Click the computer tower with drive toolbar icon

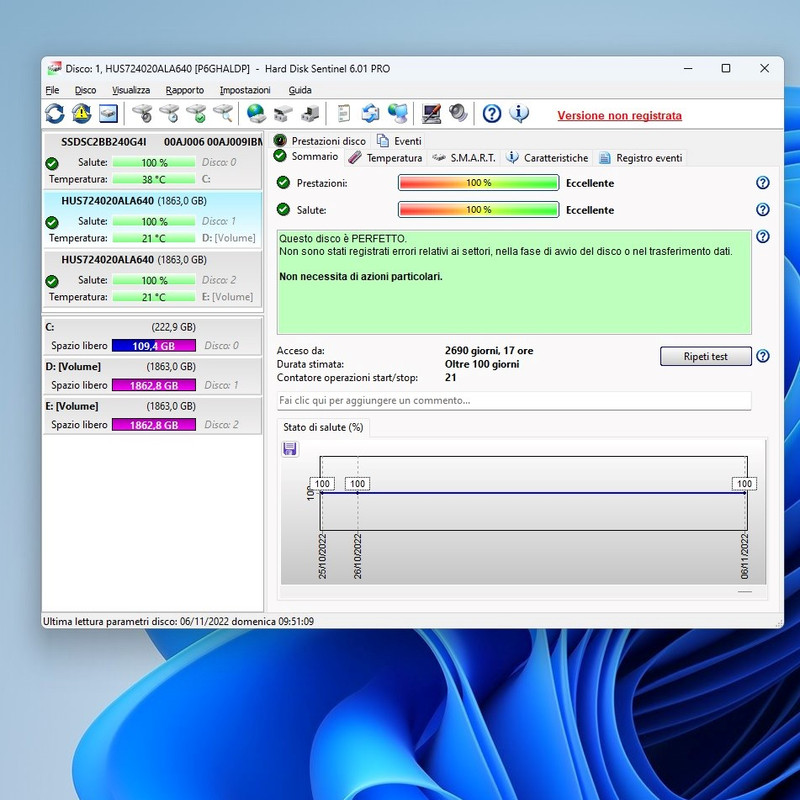(x=310, y=113)
